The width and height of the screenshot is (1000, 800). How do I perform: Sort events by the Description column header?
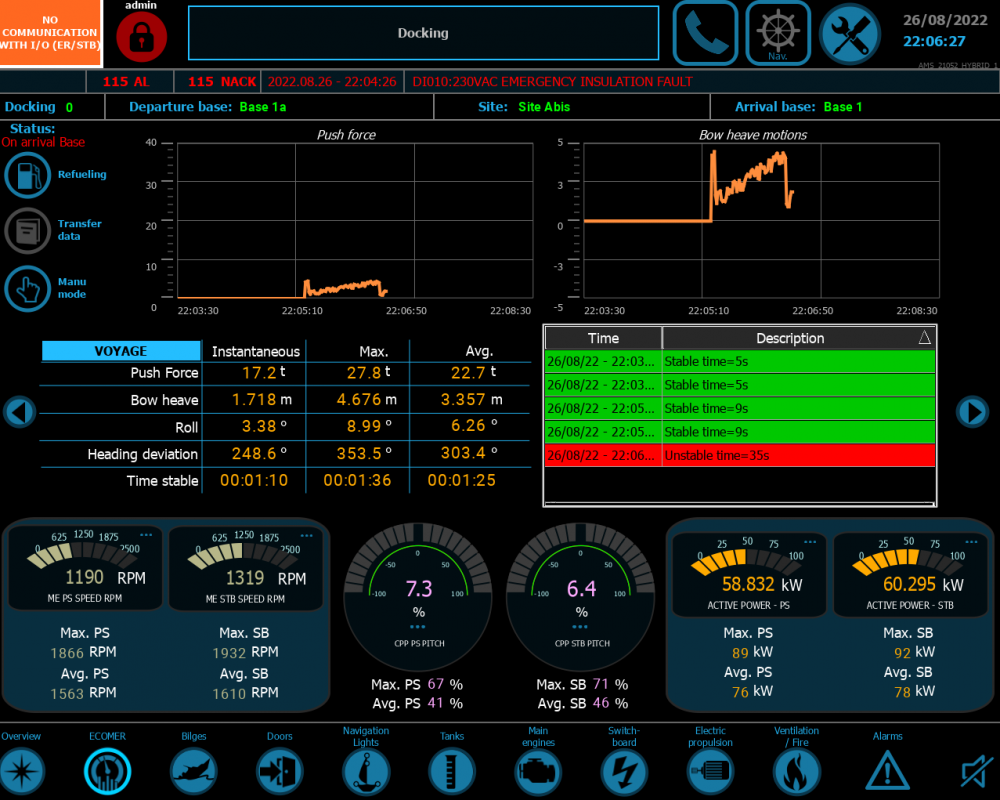(790, 338)
